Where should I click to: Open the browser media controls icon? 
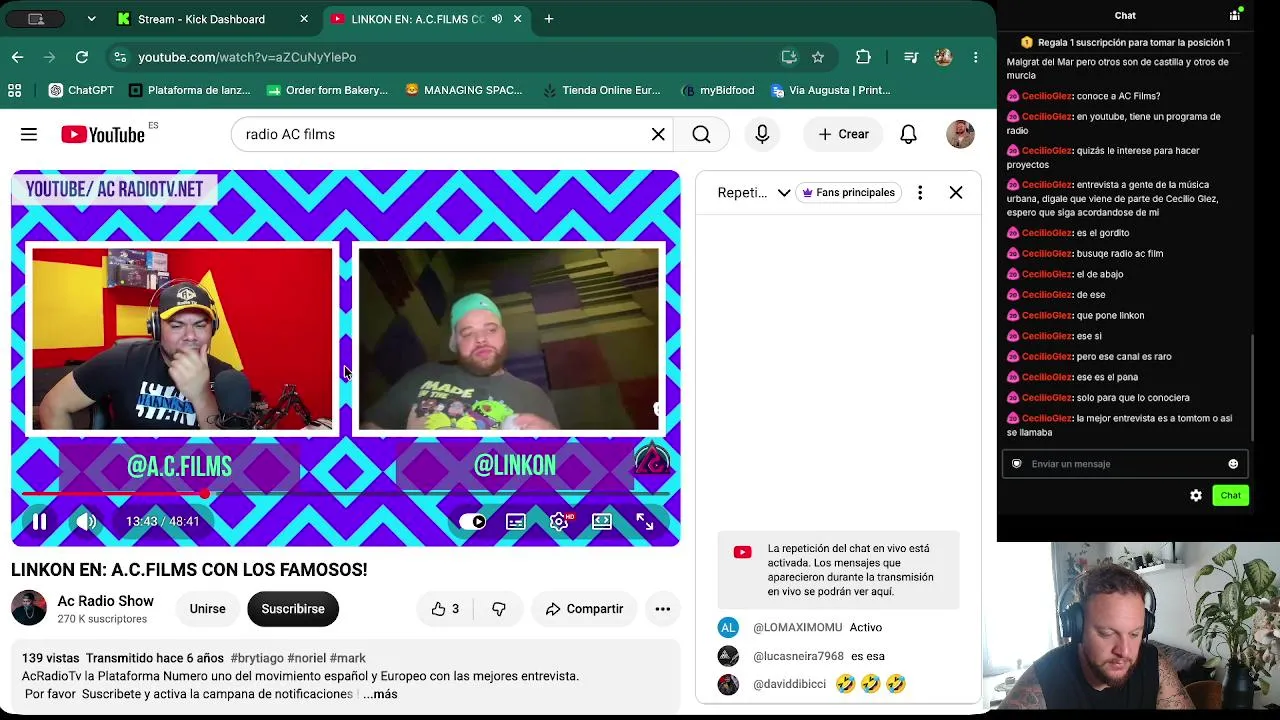[x=910, y=57]
